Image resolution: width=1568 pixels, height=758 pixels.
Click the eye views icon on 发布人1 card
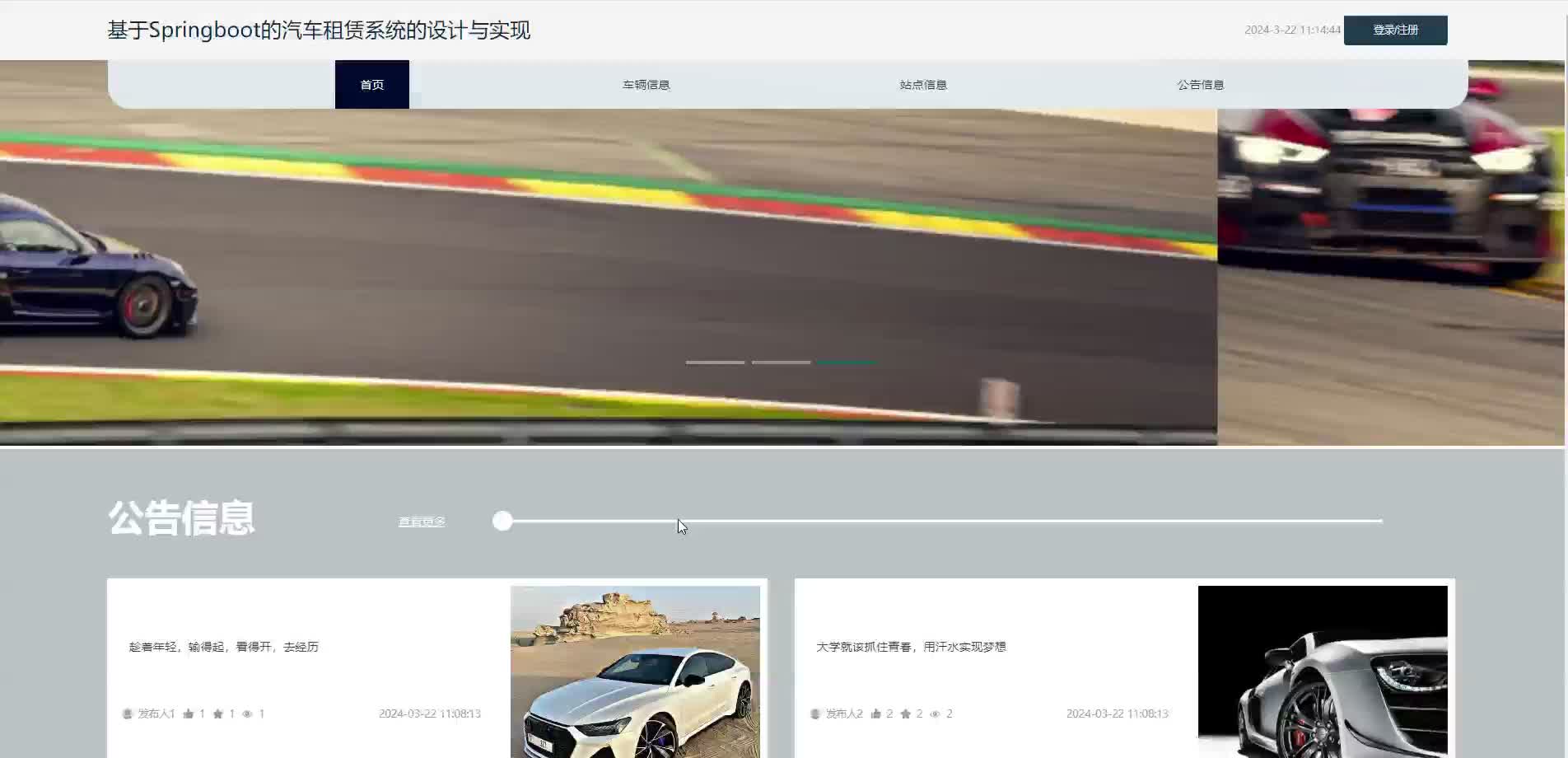[247, 714]
